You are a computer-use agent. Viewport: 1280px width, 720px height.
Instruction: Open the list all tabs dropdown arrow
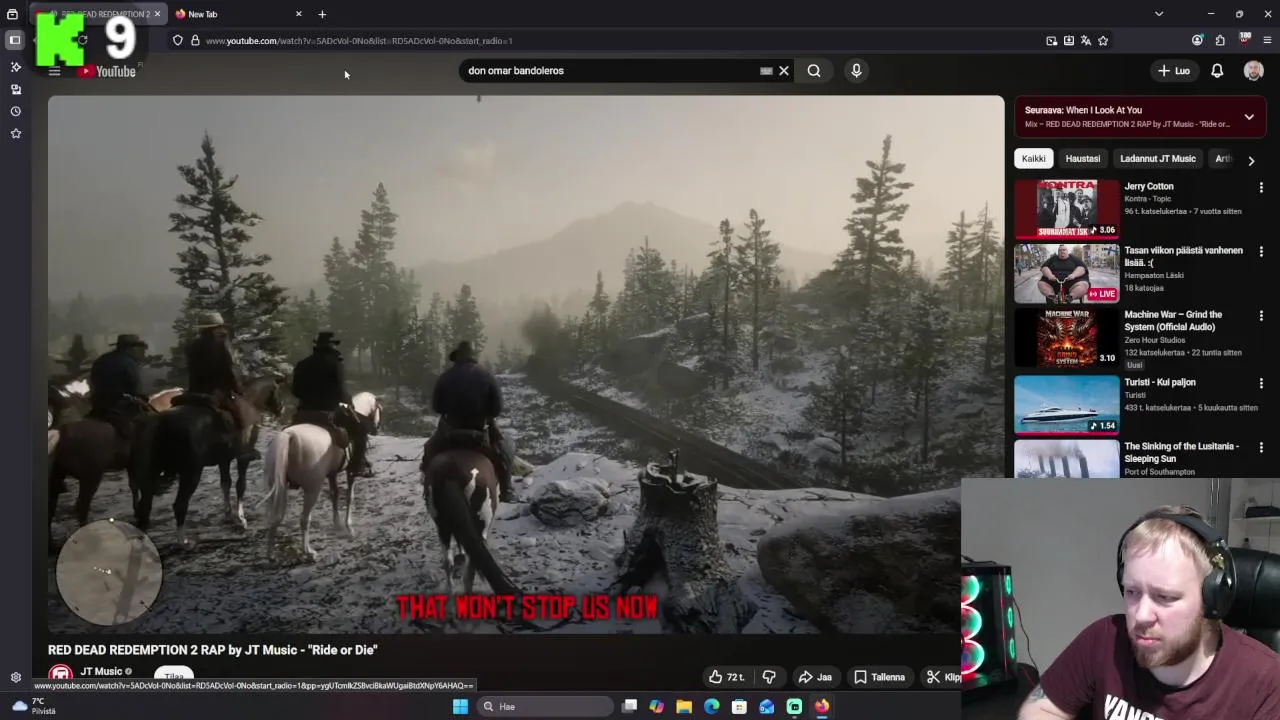point(1158,14)
